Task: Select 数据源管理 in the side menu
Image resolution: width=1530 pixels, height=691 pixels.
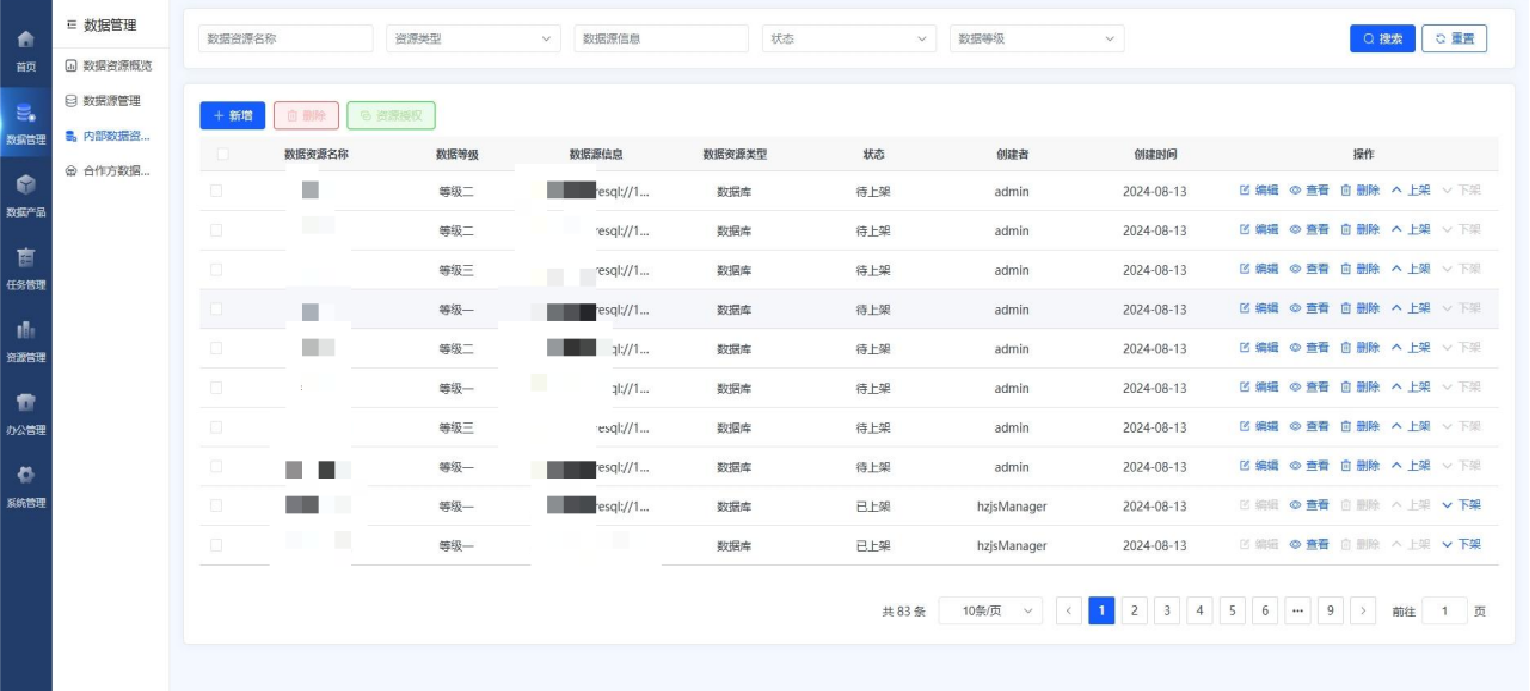Action: click(x=112, y=100)
